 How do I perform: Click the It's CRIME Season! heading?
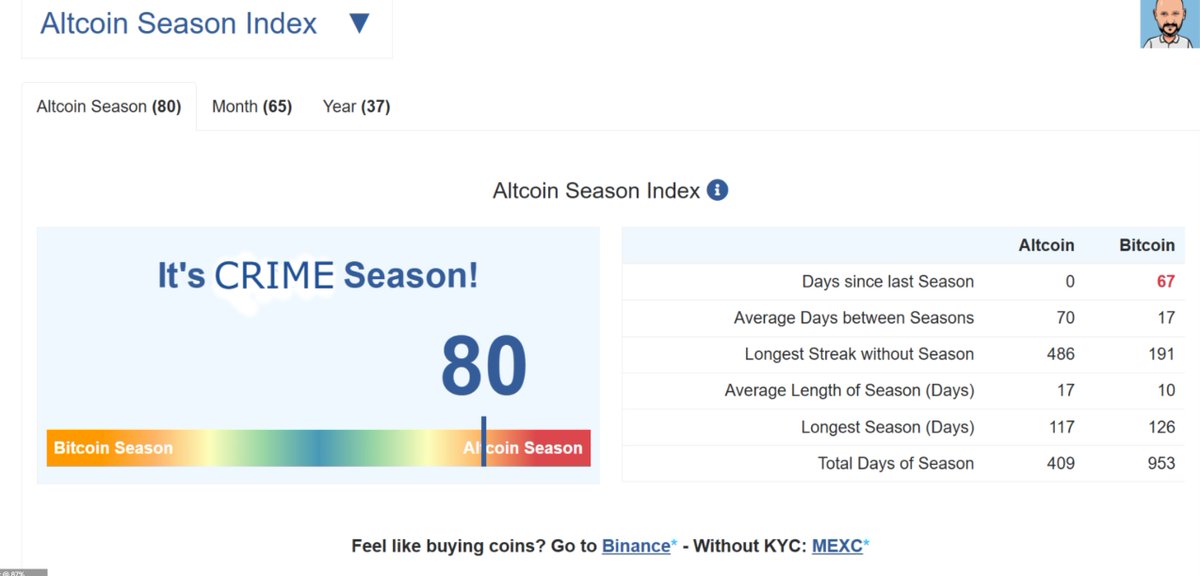tap(318, 274)
